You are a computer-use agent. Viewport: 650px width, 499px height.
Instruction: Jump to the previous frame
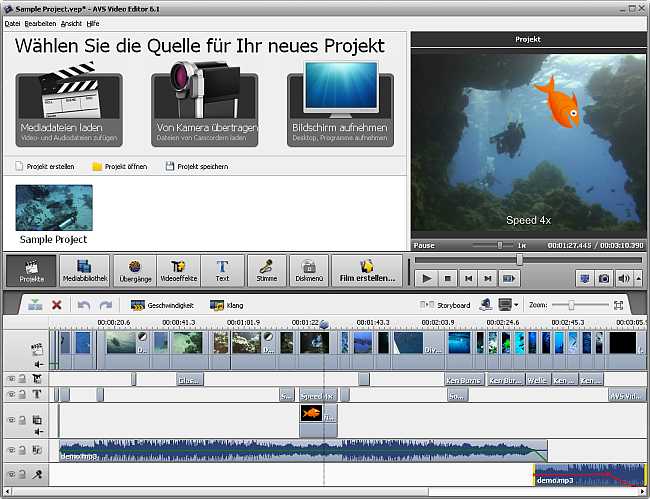[x=468, y=279]
